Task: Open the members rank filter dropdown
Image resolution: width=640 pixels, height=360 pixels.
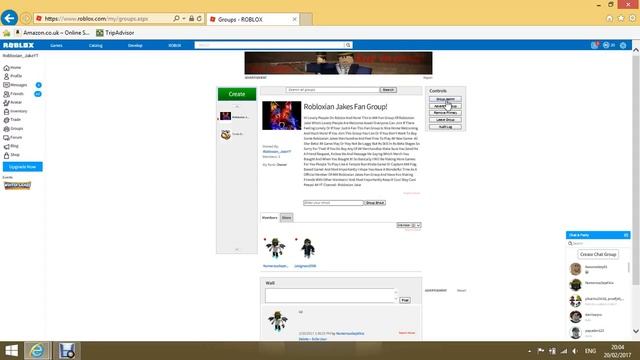Action: click(x=409, y=225)
